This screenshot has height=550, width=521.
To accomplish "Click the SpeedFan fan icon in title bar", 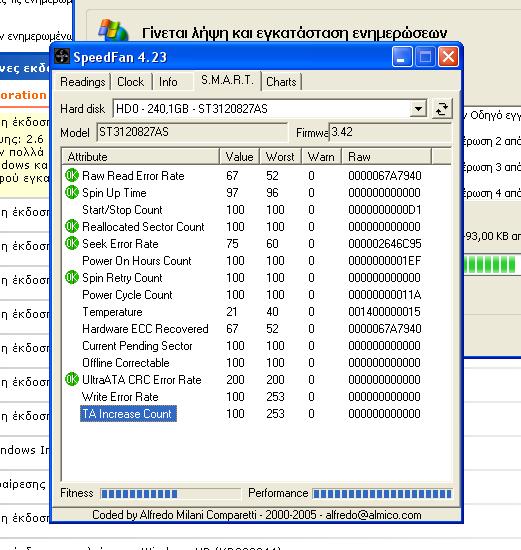I will point(62,56).
